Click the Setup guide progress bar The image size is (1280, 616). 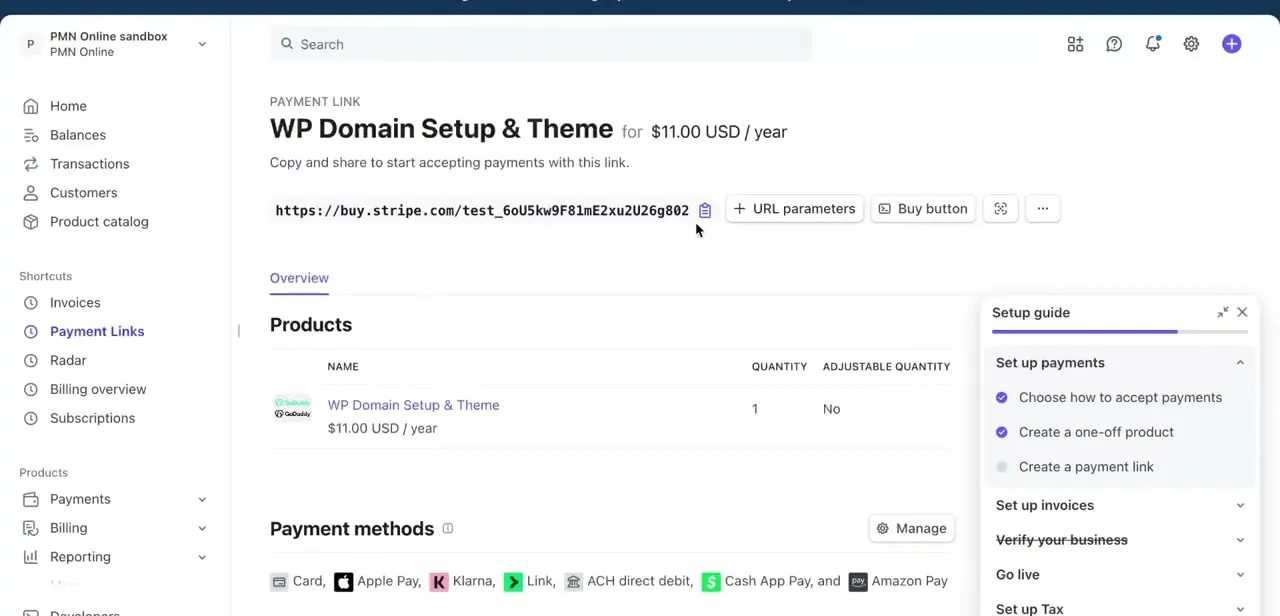pos(1120,331)
